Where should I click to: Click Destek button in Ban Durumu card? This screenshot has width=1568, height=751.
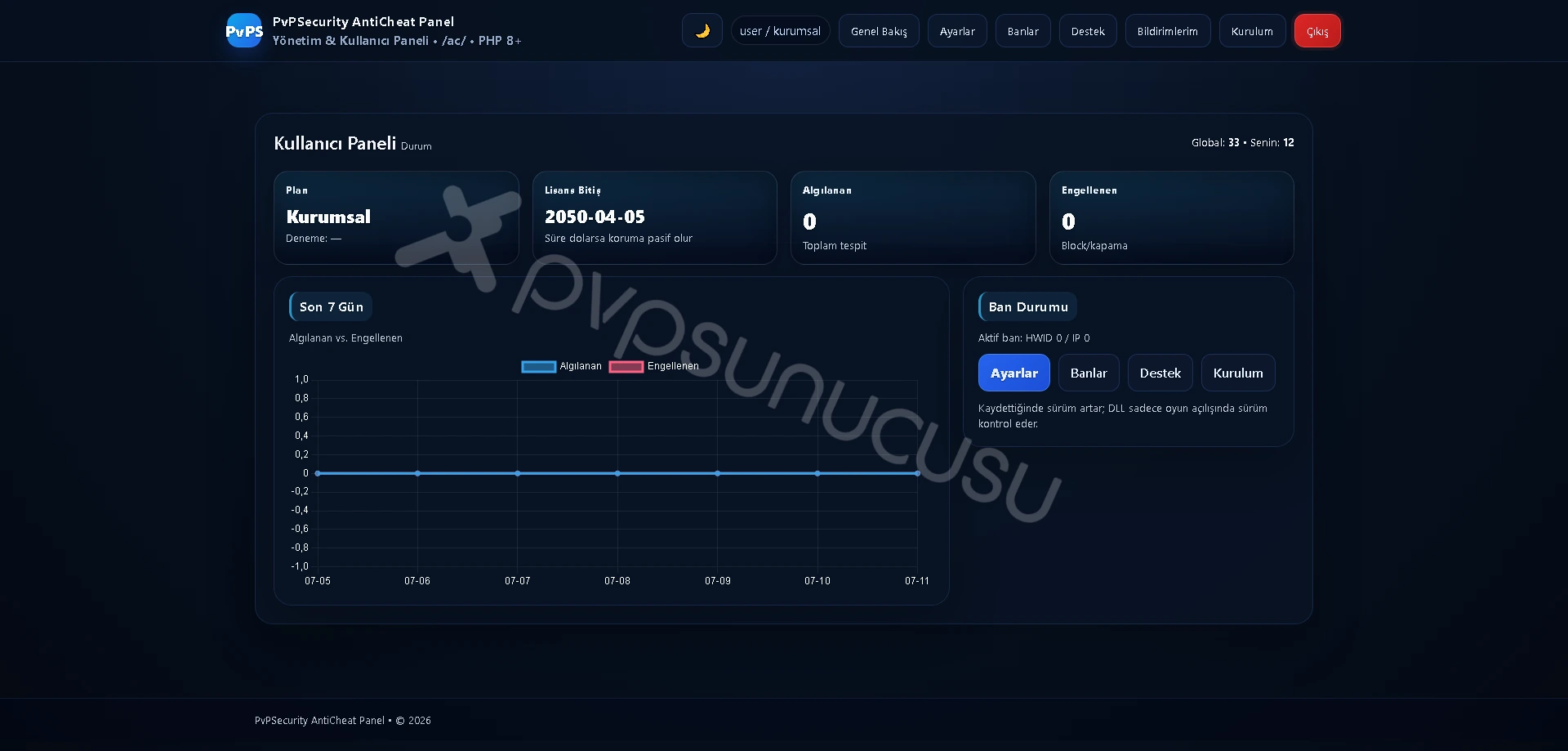1160,373
